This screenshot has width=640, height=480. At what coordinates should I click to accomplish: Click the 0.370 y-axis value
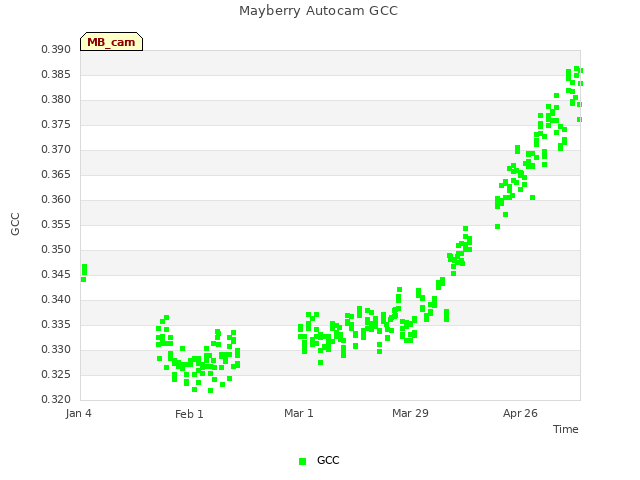pos(56,150)
